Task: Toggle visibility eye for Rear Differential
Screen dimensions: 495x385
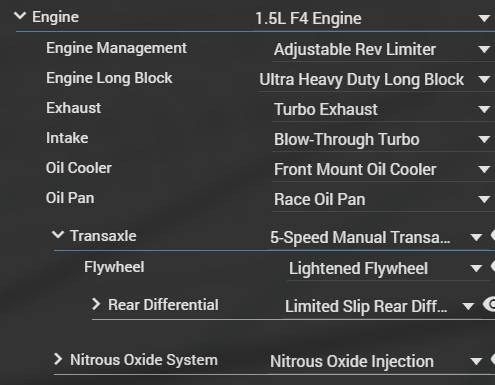Action: (x=489, y=304)
